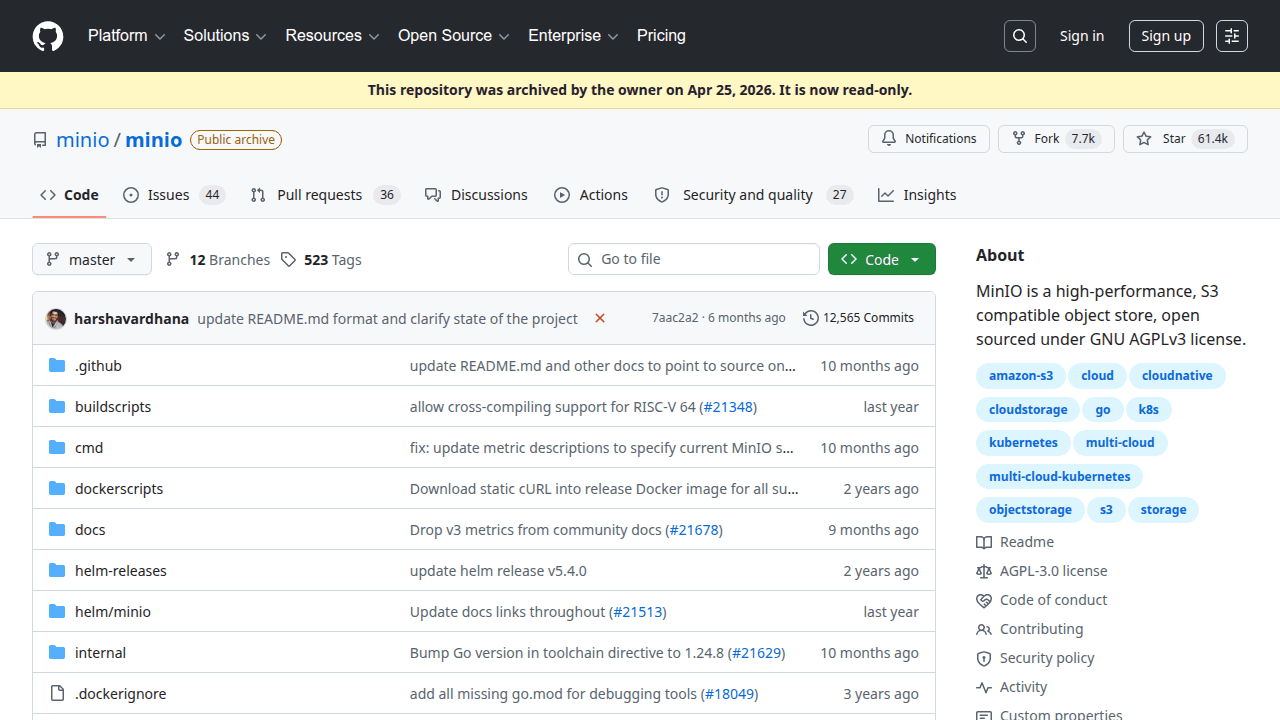1280x720 pixels.
Task: Open AGPL-3.0 license link
Action: tap(1042, 571)
